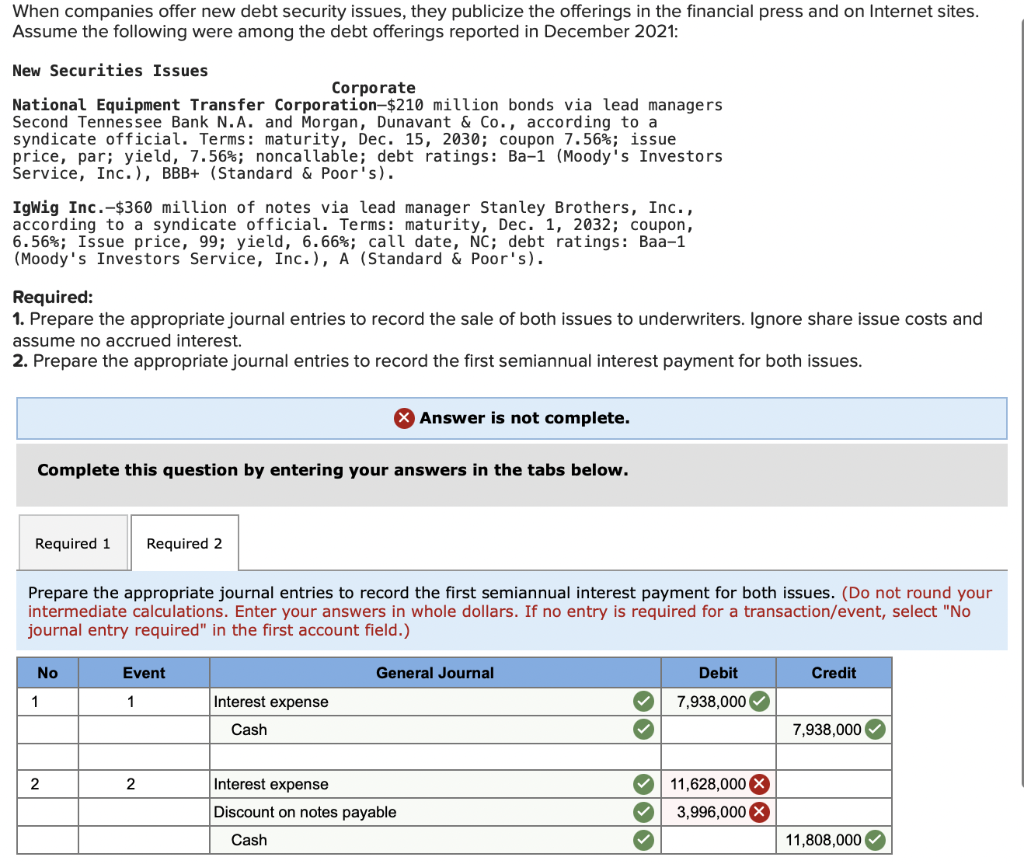Click green check next to event 1 Cash account
1024x864 pixels.
[643, 729]
